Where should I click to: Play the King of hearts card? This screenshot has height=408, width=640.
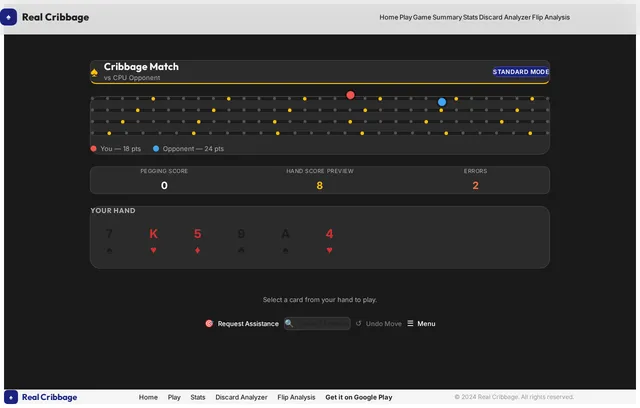tap(153, 240)
